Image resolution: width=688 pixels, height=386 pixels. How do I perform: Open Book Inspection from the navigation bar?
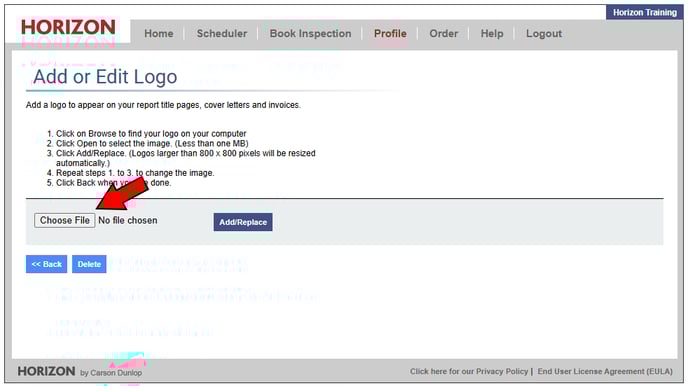(310, 34)
